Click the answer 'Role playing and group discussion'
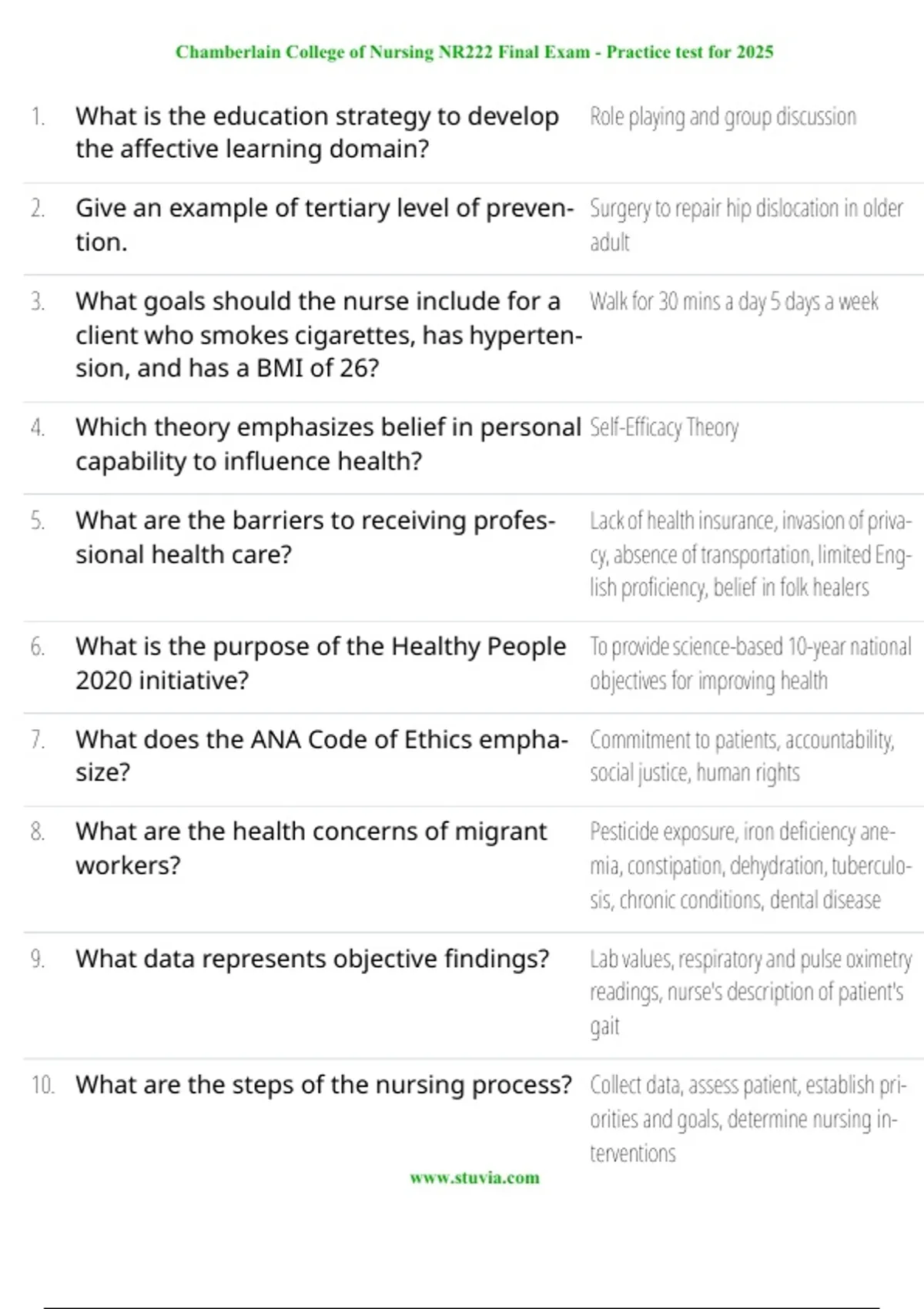The height and width of the screenshot is (1309, 924). (723, 117)
